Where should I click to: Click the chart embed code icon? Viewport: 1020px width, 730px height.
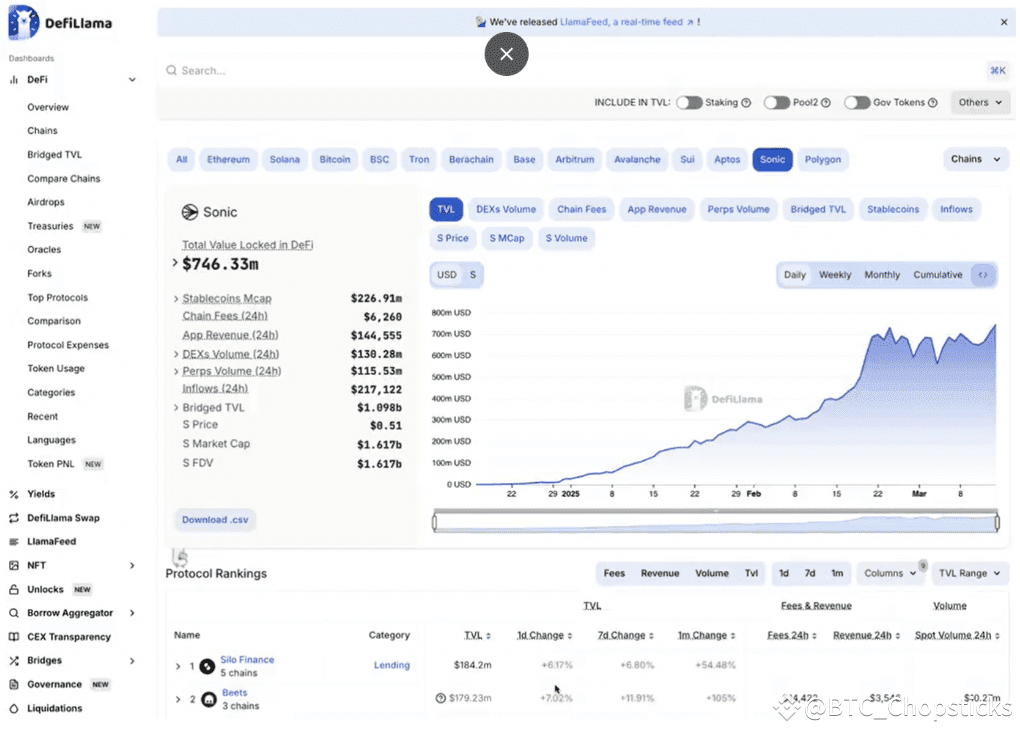click(983, 275)
